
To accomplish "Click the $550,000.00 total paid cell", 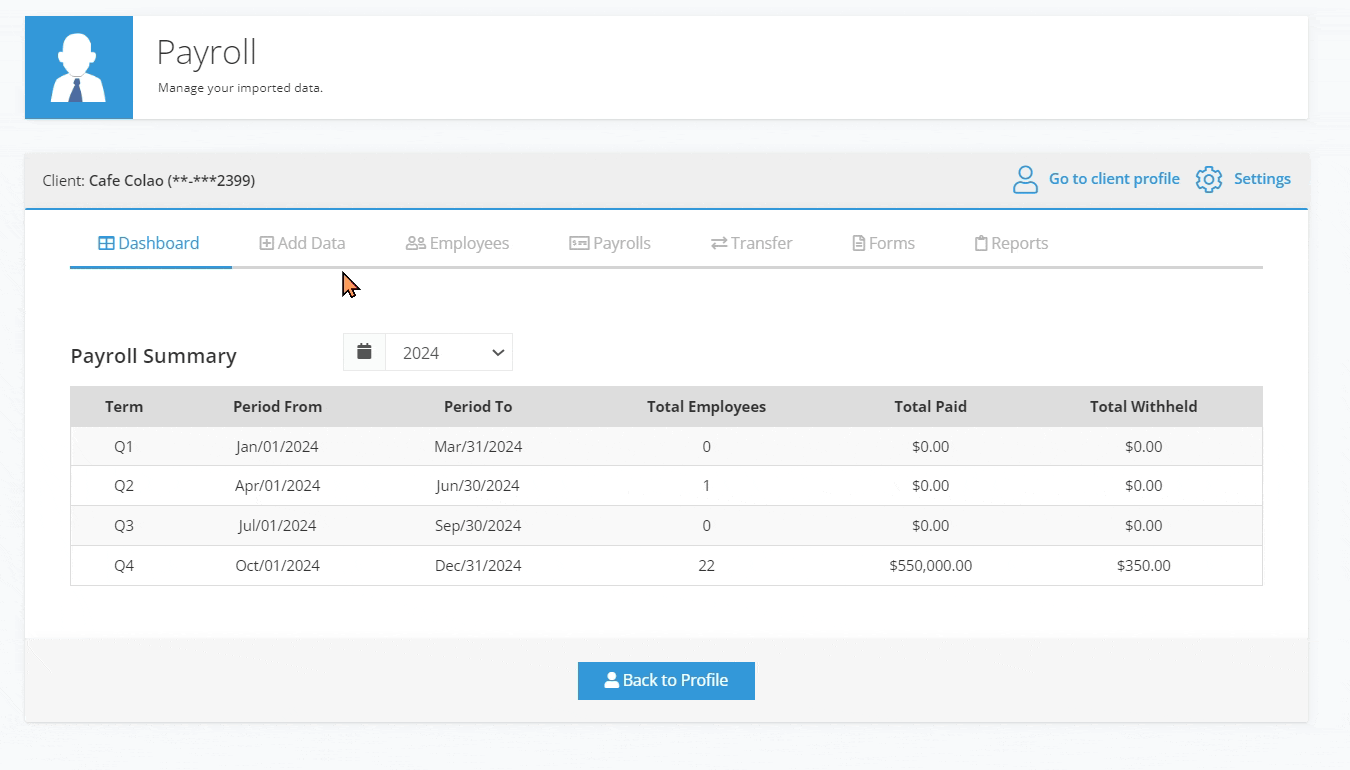I will 930,566.
